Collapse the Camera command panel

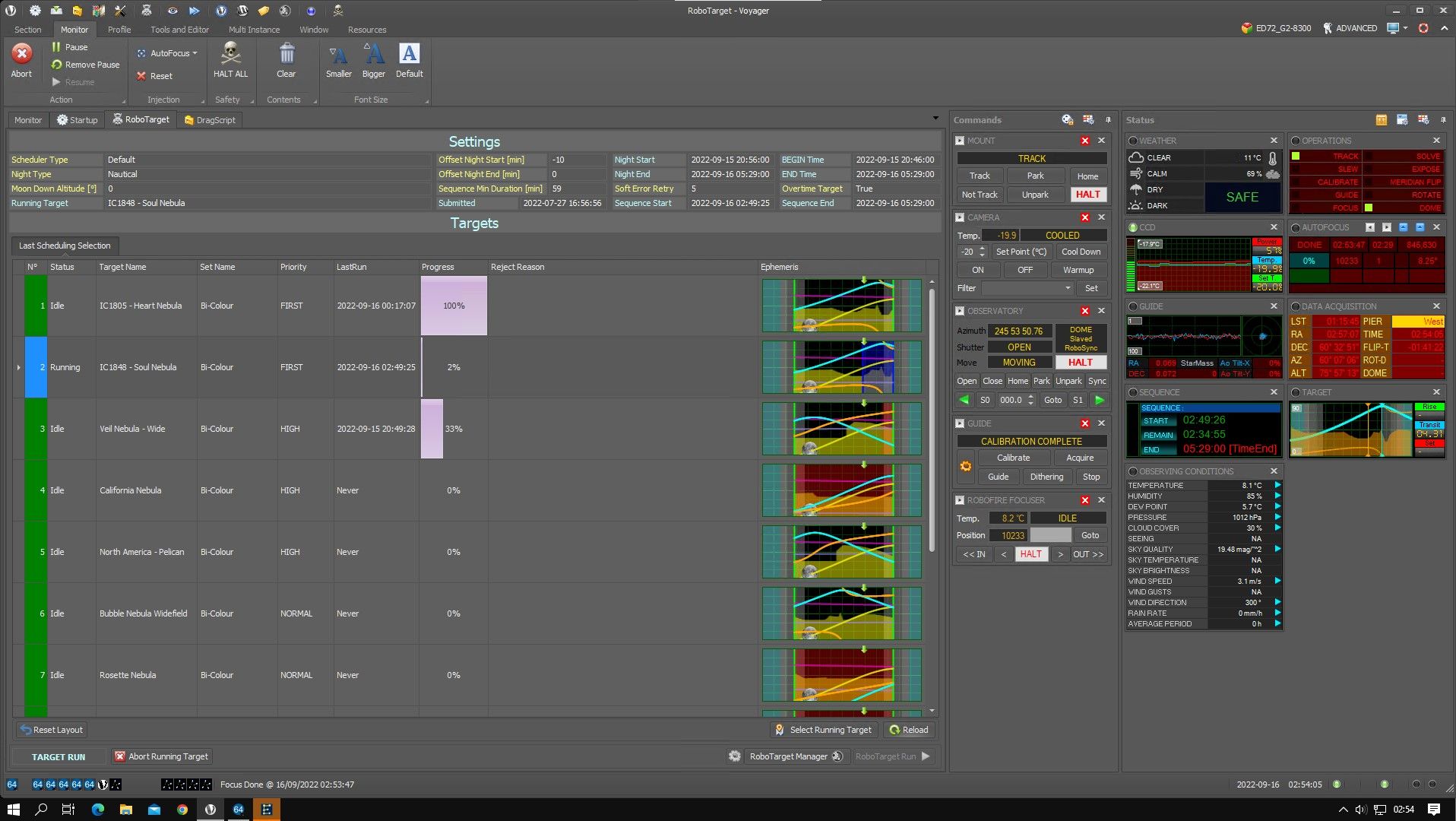pos(961,217)
